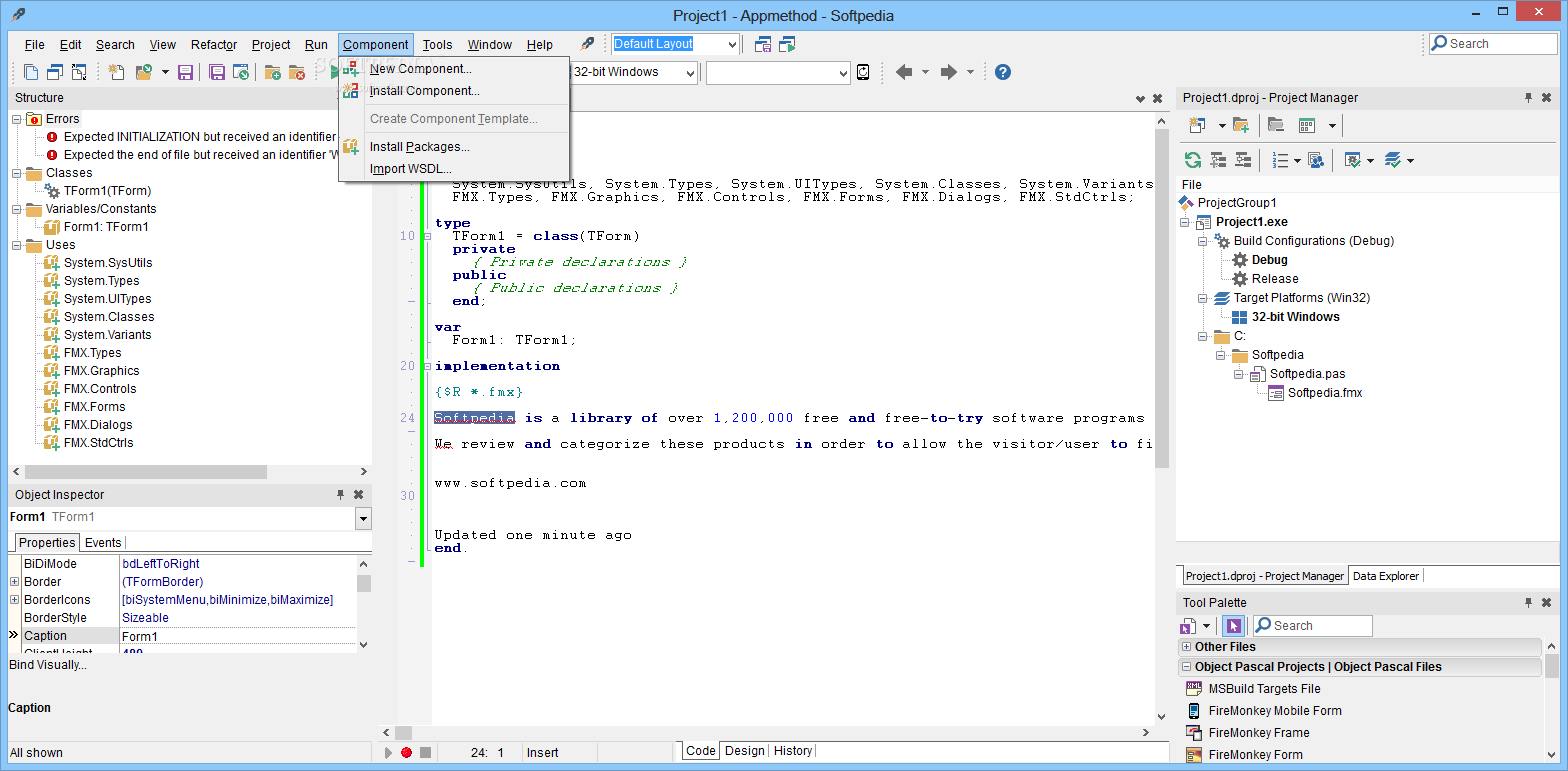Click the Expand All tree icon in Project Manager
The image size is (1568, 771).
1218,160
